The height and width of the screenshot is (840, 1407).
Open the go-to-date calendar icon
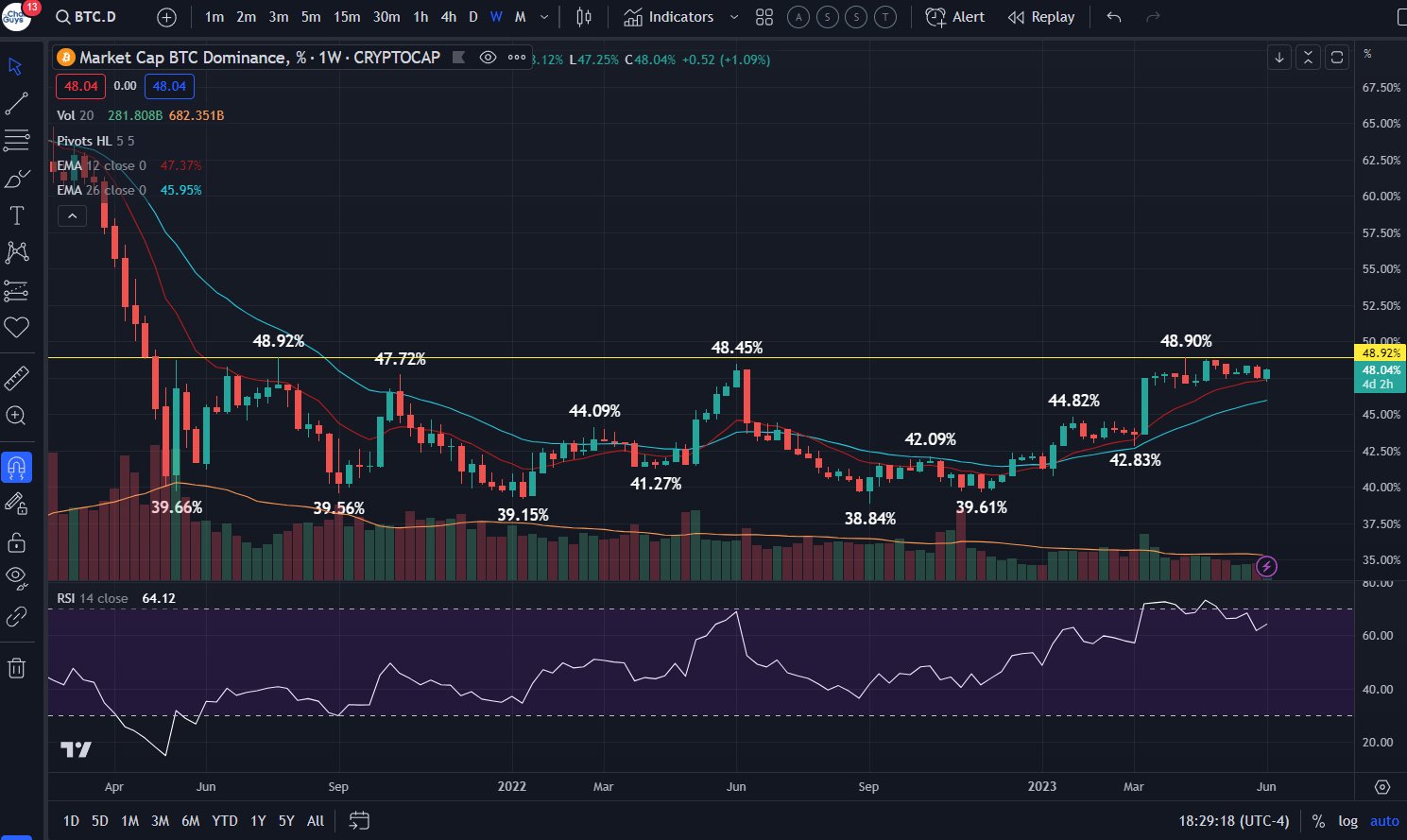pos(359,820)
